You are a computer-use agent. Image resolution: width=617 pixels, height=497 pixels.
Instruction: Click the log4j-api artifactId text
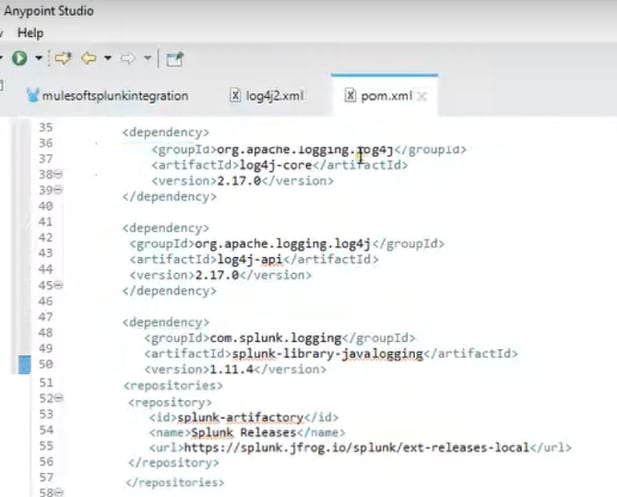[250, 259]
